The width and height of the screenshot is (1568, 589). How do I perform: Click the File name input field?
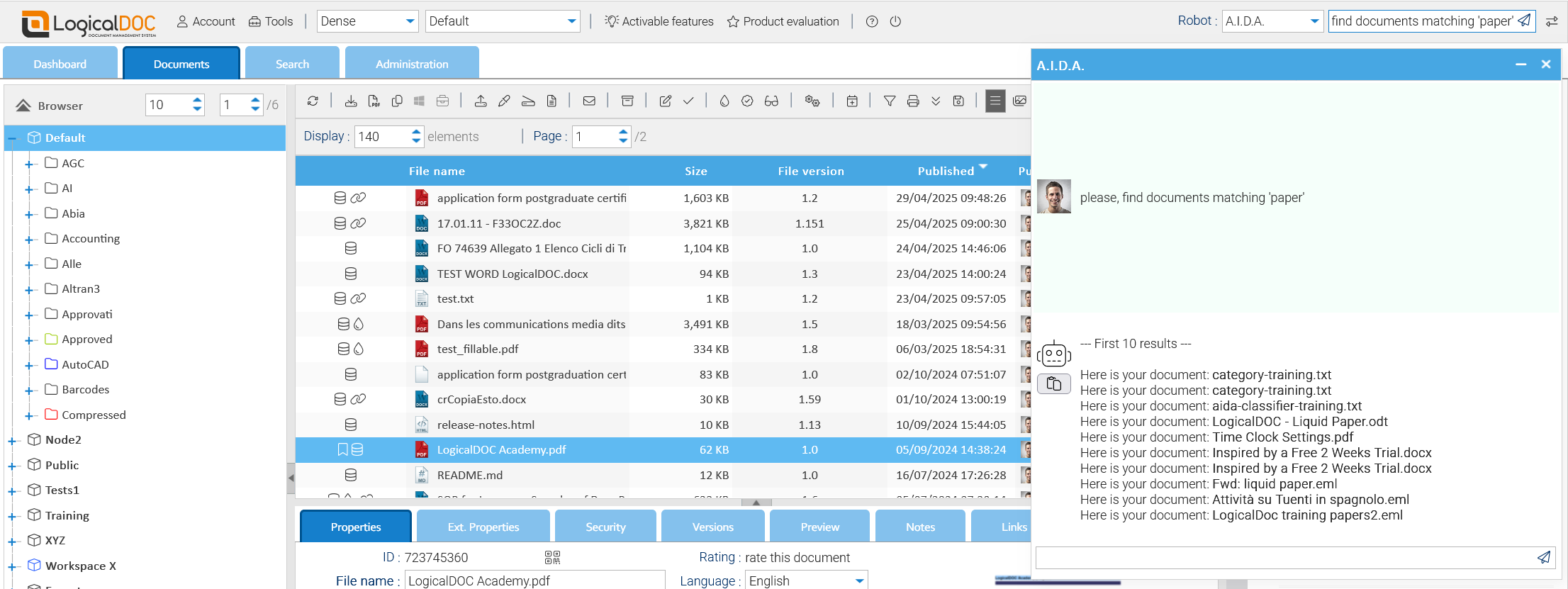534,580
